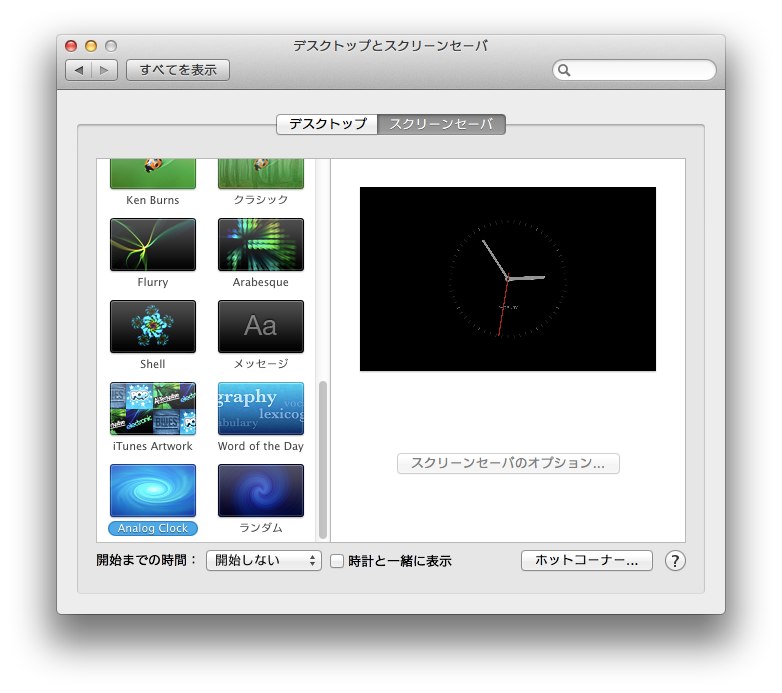This screenshot has width=782, height=693.
Task: Go back with the left arrow button
Action: [79, 70]
